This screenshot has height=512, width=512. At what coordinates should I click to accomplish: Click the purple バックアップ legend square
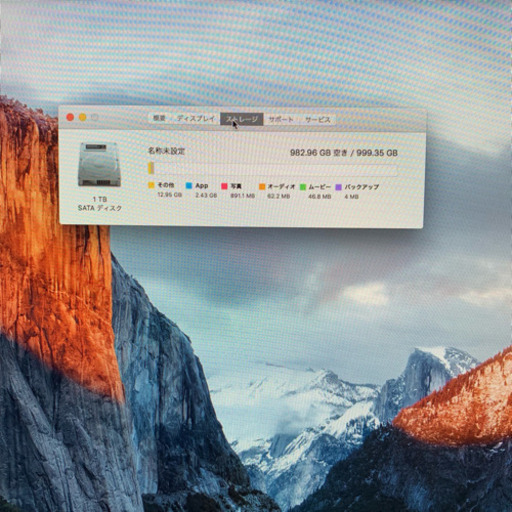pyautogui.click(x=339, y=187)
